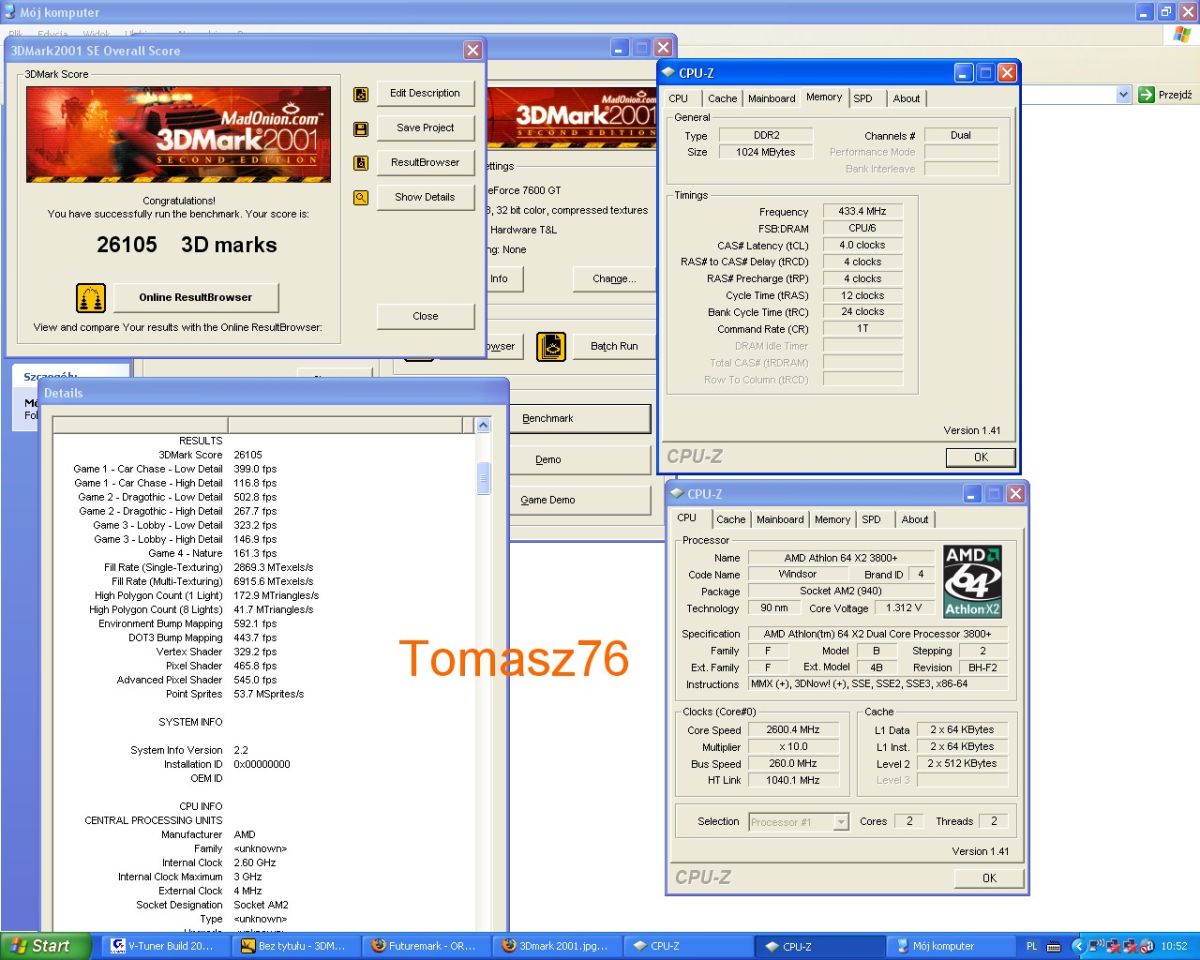This screenshot has height=960, width=1200.
Task: Click the Show Details magnifier icon
Action: point(361,198)
